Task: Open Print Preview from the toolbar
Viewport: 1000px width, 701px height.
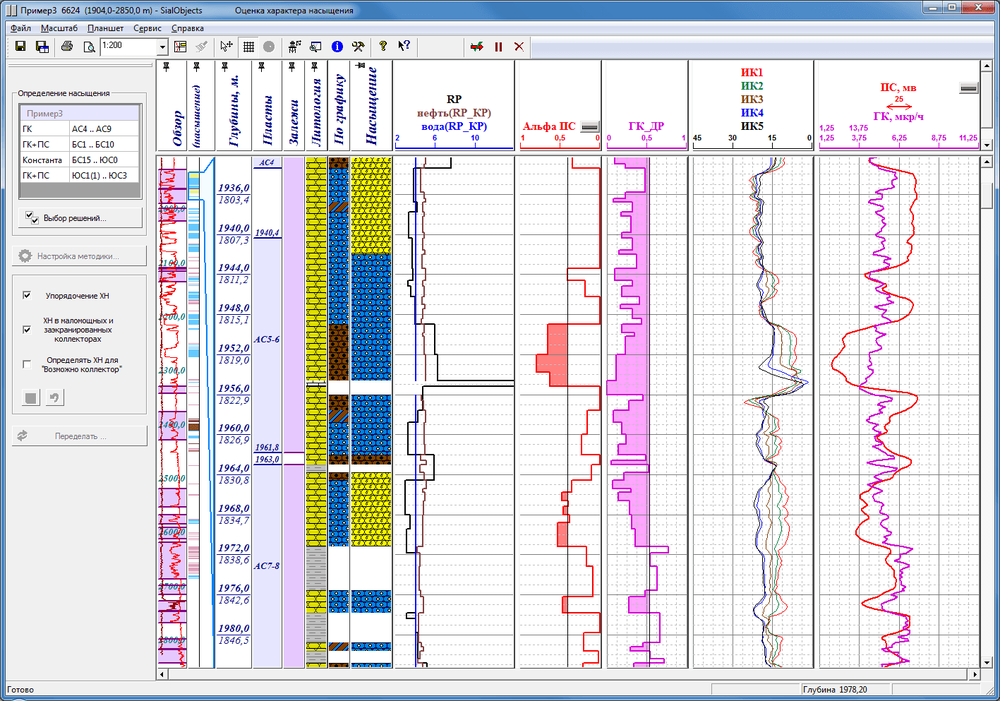Action: point(88,46)
